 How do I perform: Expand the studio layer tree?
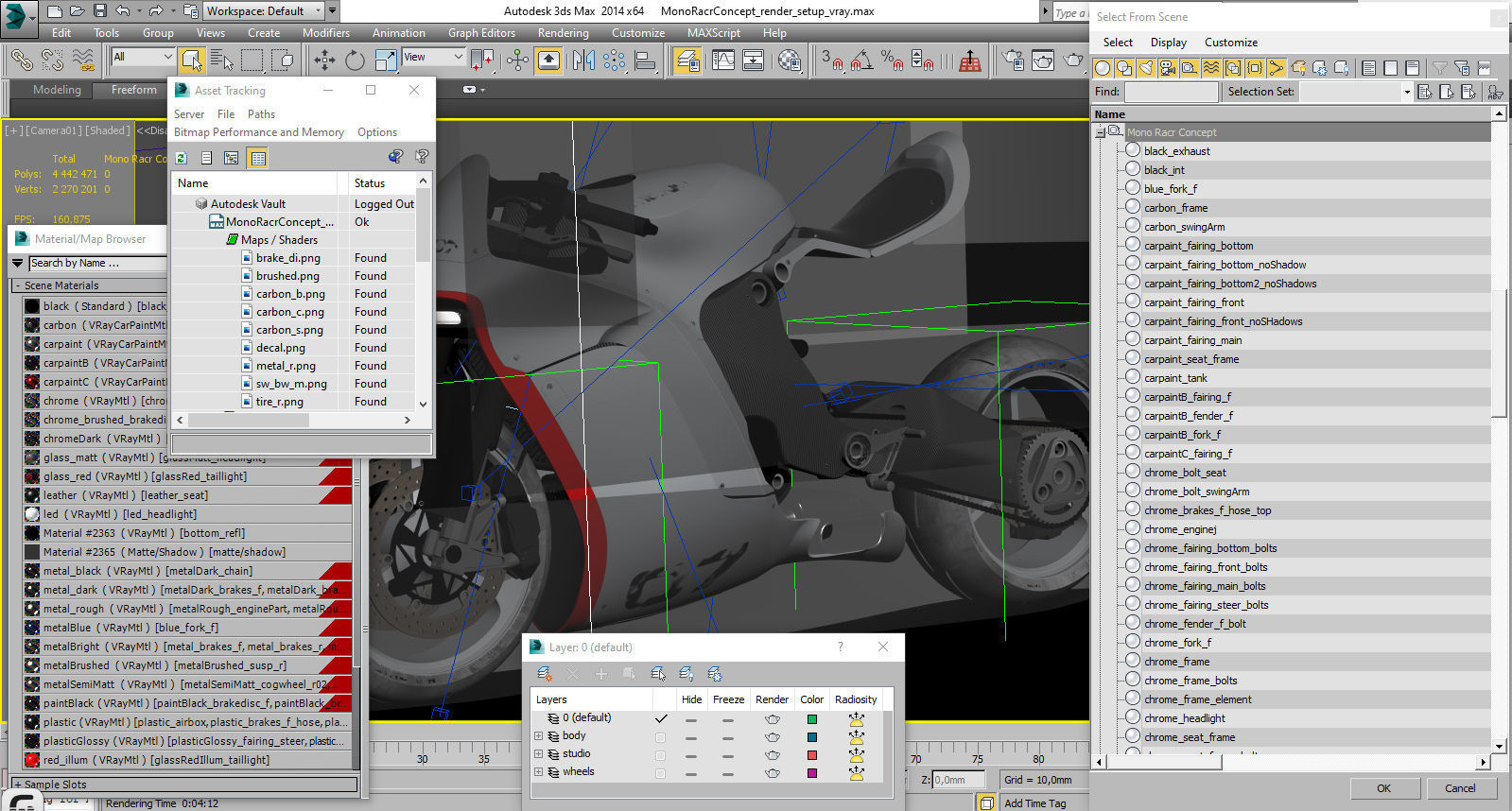click(x=539, y=754)
